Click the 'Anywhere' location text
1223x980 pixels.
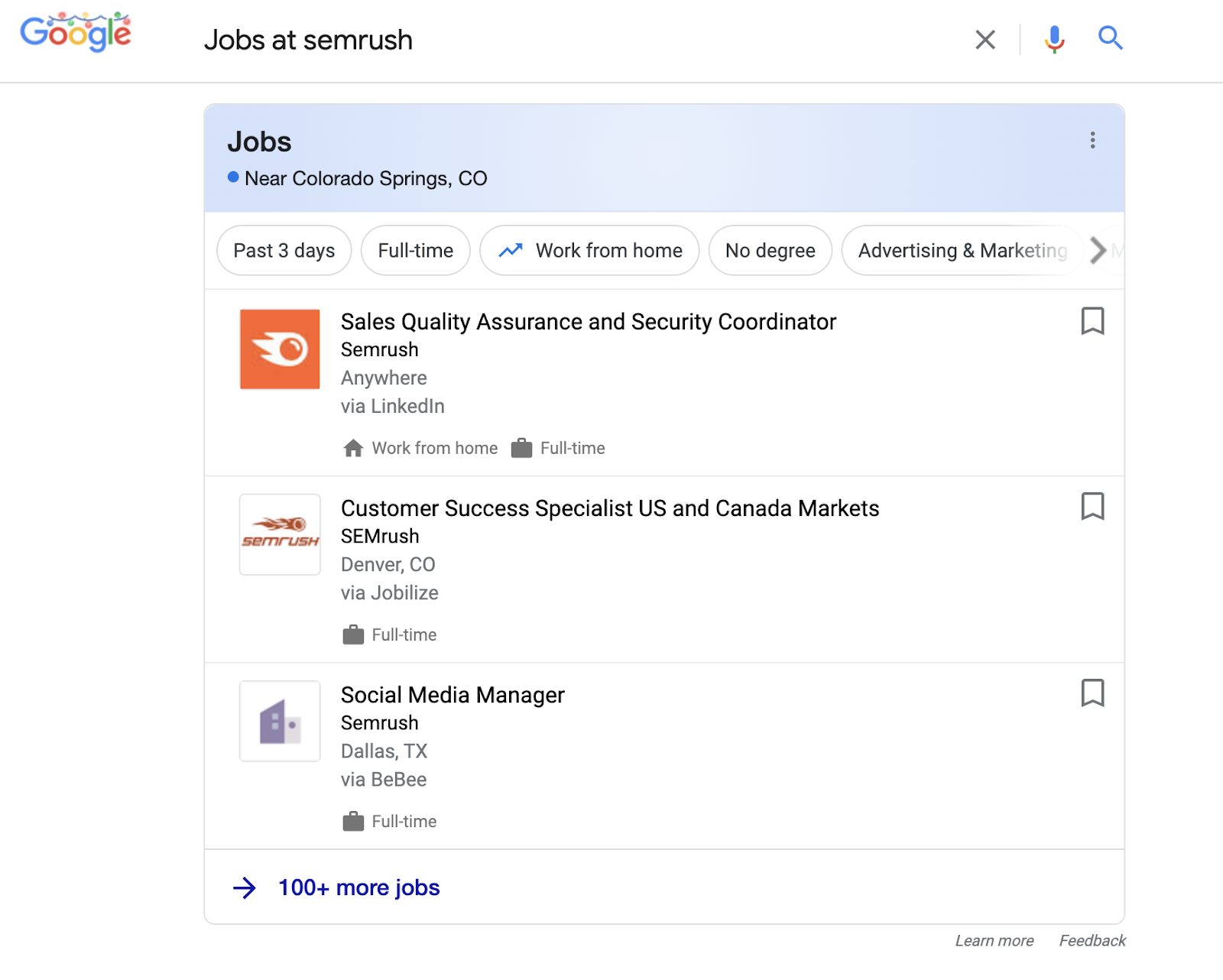point(384,378)
